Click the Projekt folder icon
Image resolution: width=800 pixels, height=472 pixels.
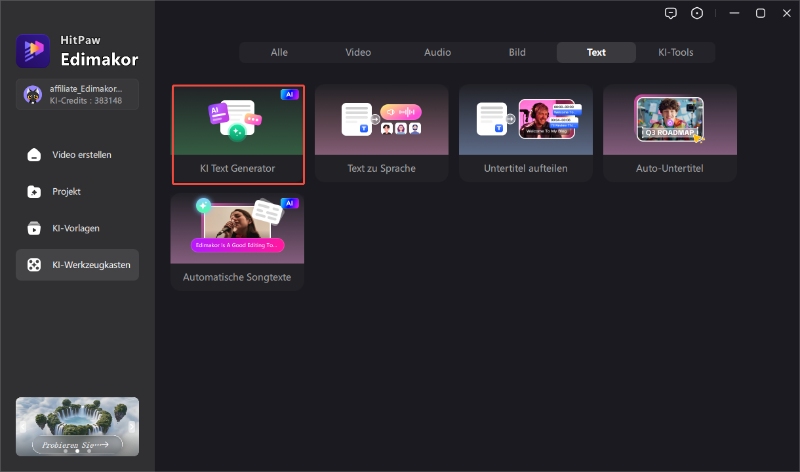(34, 191)
